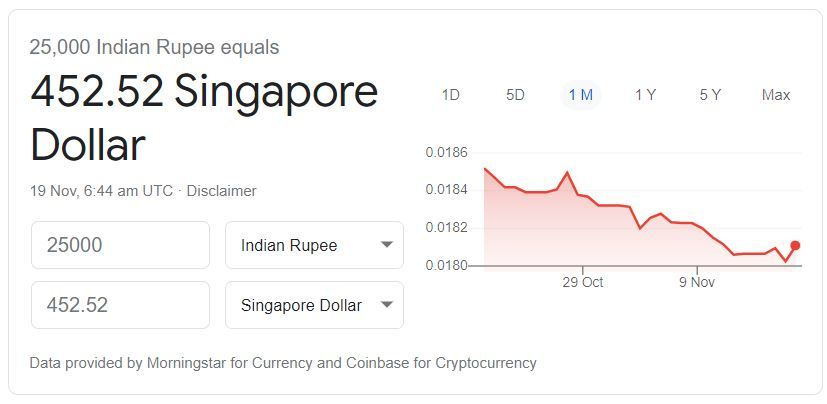Show the 5 Y exchange rate history
This screenshot has height=404, width=827.
point(710,95)
